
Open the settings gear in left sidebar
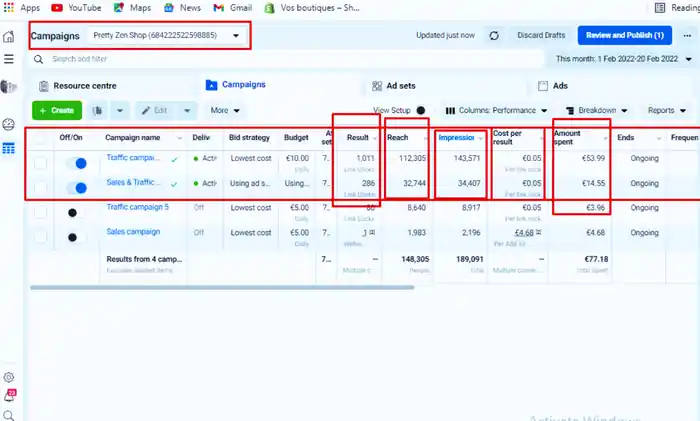point(8,377)
